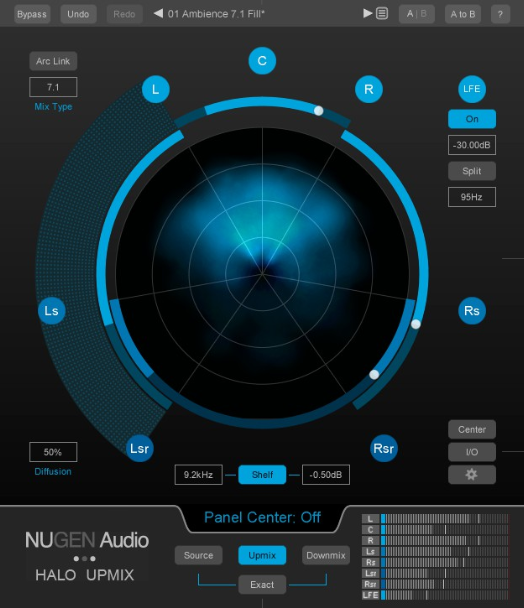This screenshot has width=524, height=608.
Task: Click the Panel Center: Off status text
Action: (262, 517)
